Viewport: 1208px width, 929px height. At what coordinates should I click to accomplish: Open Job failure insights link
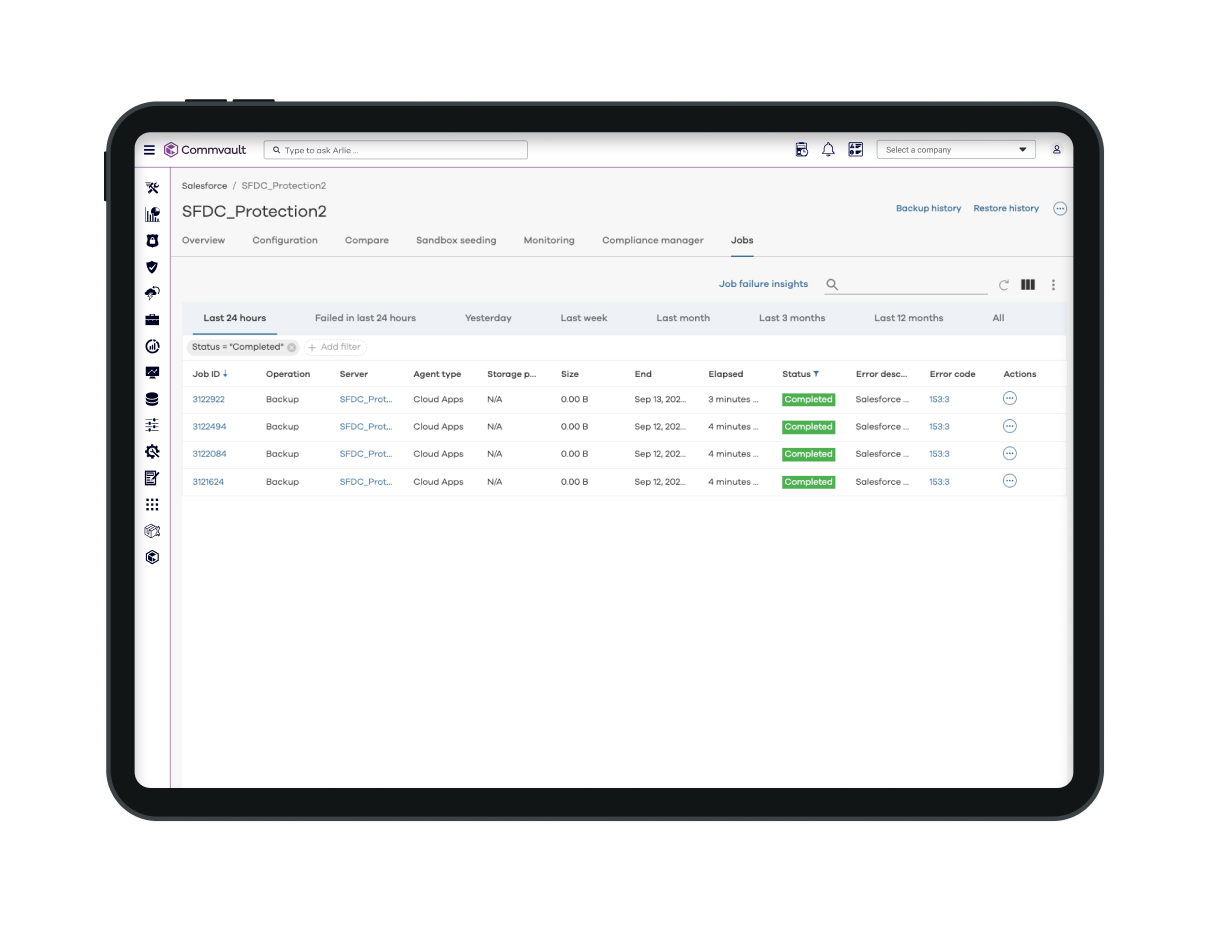point(763,284)
